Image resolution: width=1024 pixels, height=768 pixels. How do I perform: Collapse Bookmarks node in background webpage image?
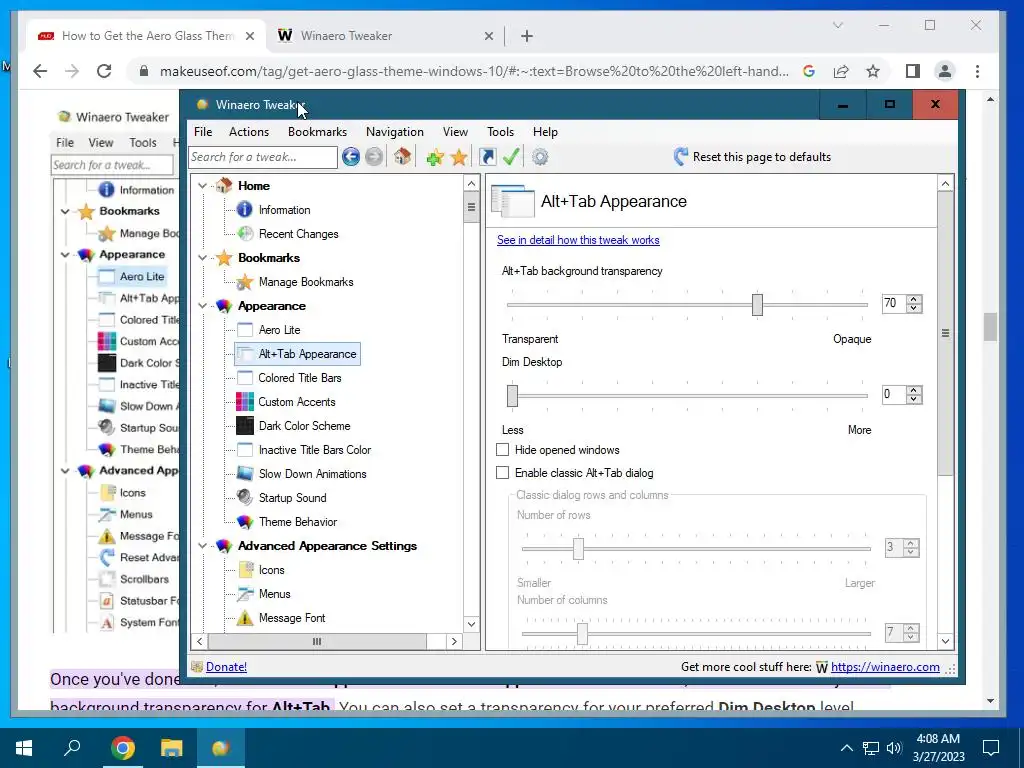pos(65,211)
